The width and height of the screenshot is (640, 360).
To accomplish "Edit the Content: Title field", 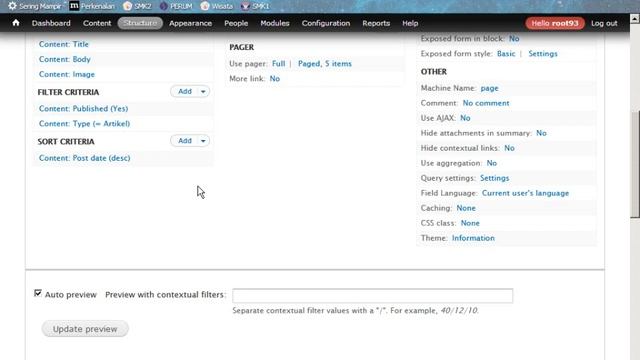I will (64, 44).
